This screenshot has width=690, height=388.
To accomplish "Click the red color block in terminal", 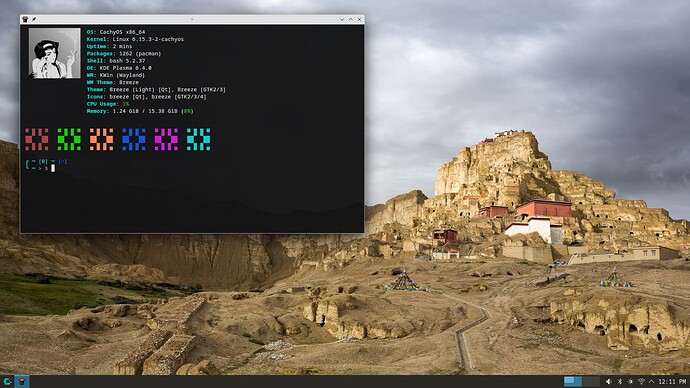I will point(37,139).
